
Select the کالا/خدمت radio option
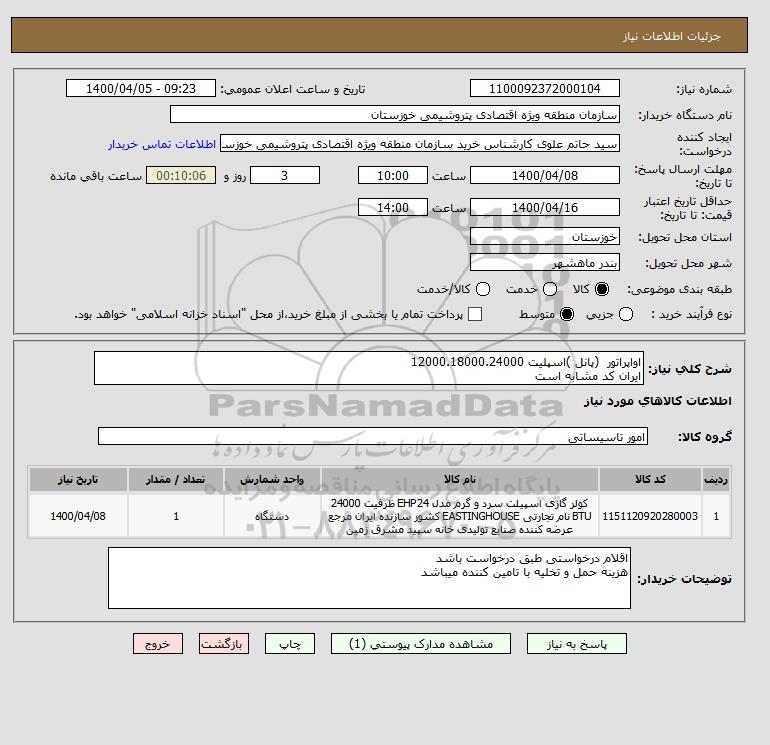[x=483, y=289]
